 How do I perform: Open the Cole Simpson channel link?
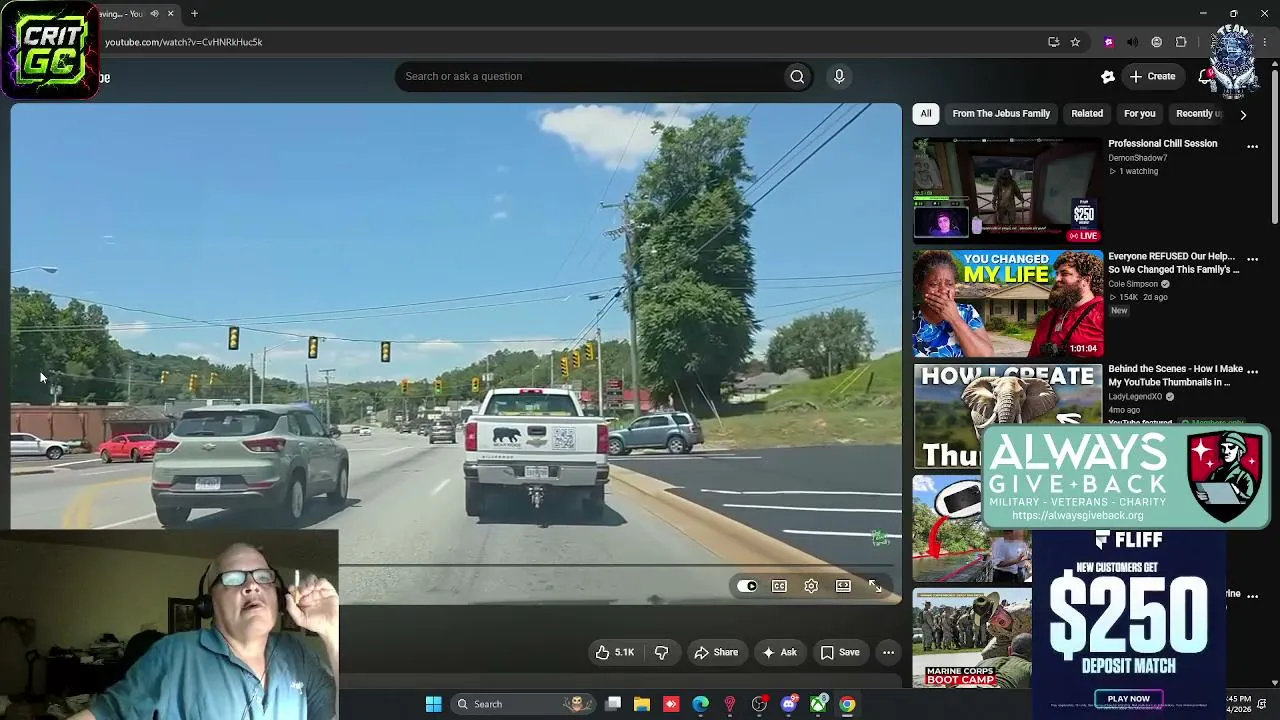pos(1133,284)
